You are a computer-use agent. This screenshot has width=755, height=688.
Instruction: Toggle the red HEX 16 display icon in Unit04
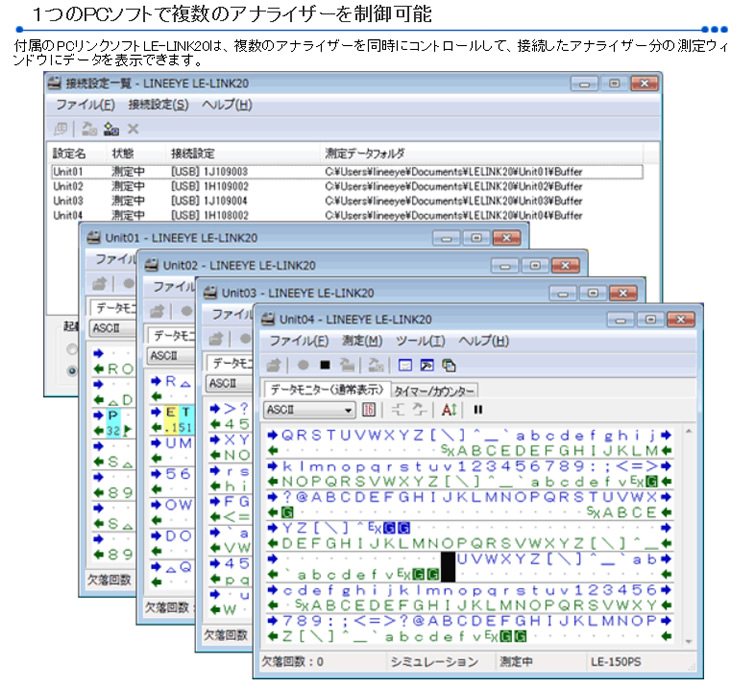coord(368,410)
